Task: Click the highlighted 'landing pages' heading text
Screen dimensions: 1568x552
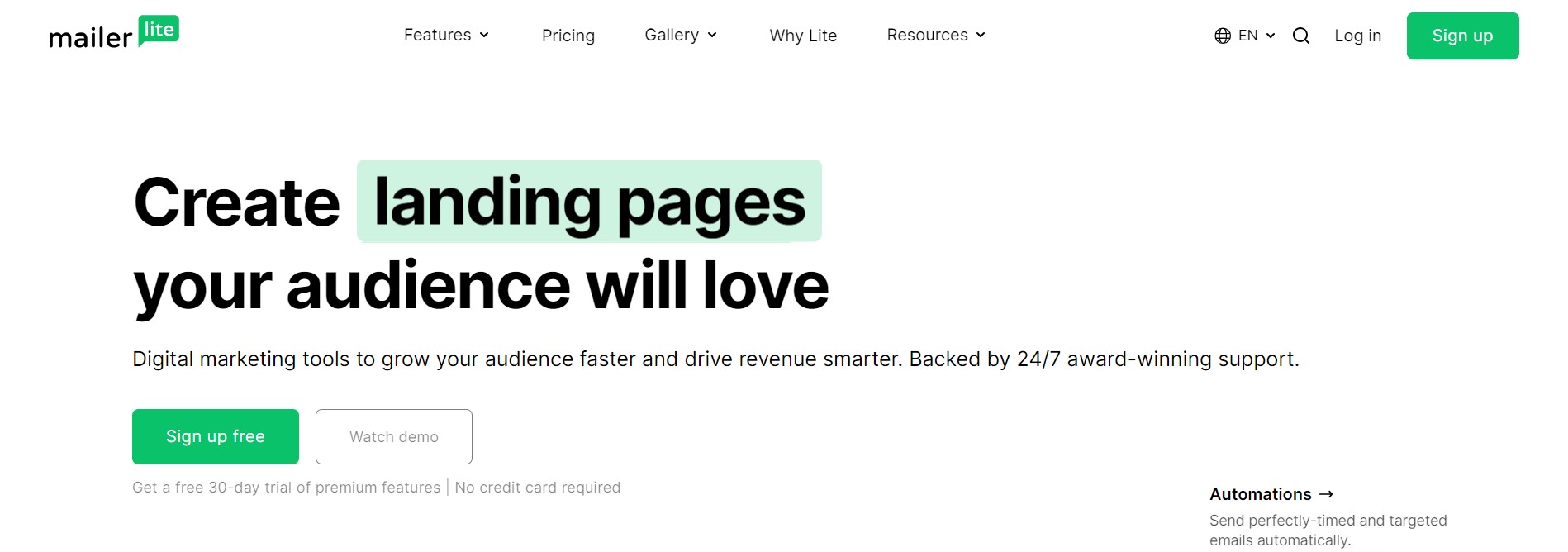Action: [589, 202]
